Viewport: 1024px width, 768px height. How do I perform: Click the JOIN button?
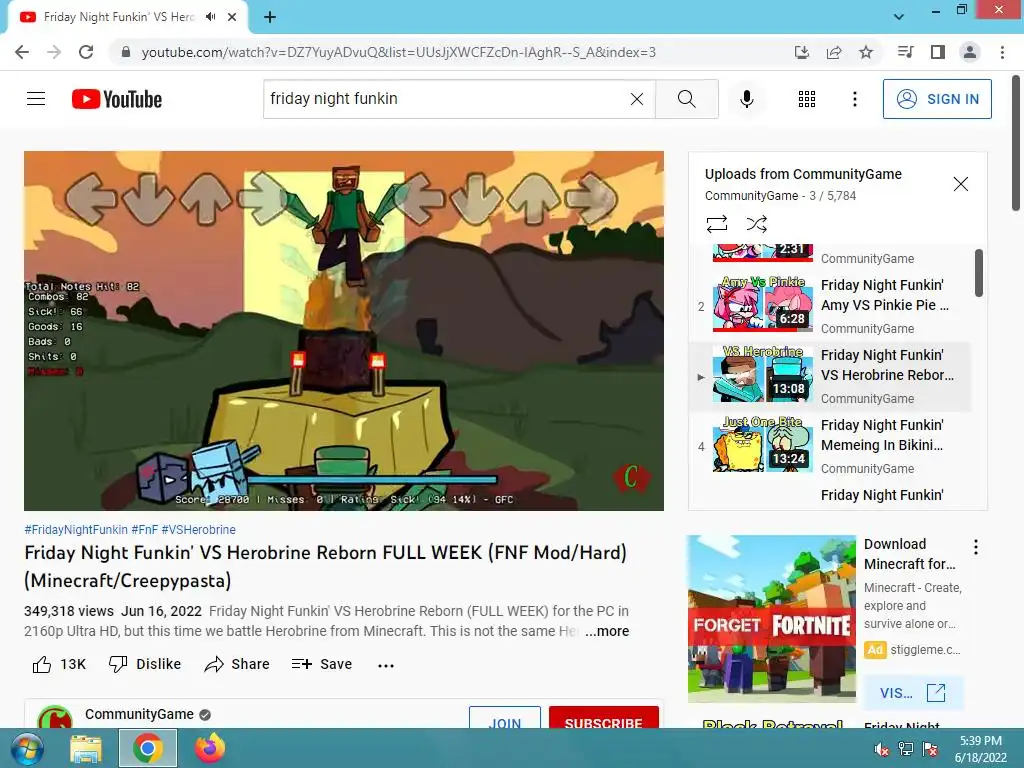(x=505, y=718)
